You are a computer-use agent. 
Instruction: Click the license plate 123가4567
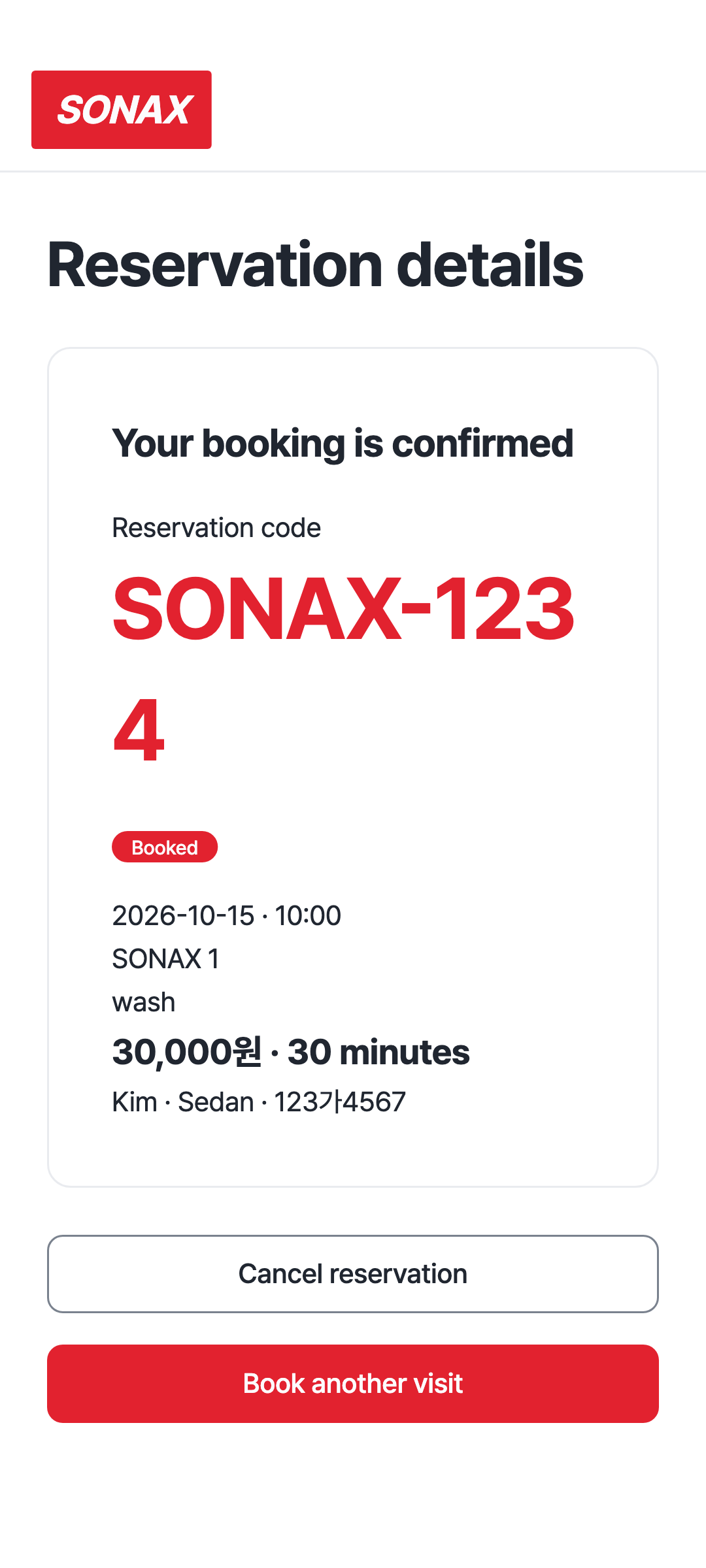340,1102
